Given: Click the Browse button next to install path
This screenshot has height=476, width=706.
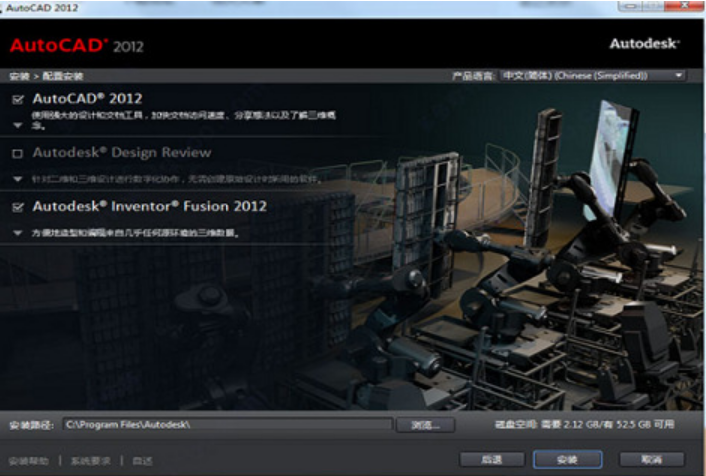Looking at the screenshot, I should tap(425, 425).
